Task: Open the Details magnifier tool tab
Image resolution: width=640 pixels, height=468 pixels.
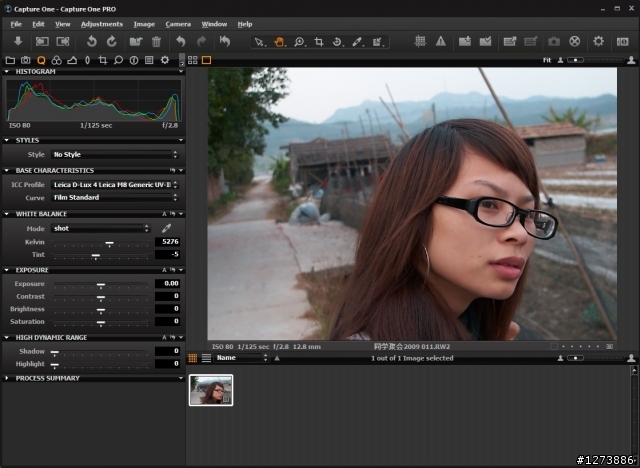Action: (118, 60)
